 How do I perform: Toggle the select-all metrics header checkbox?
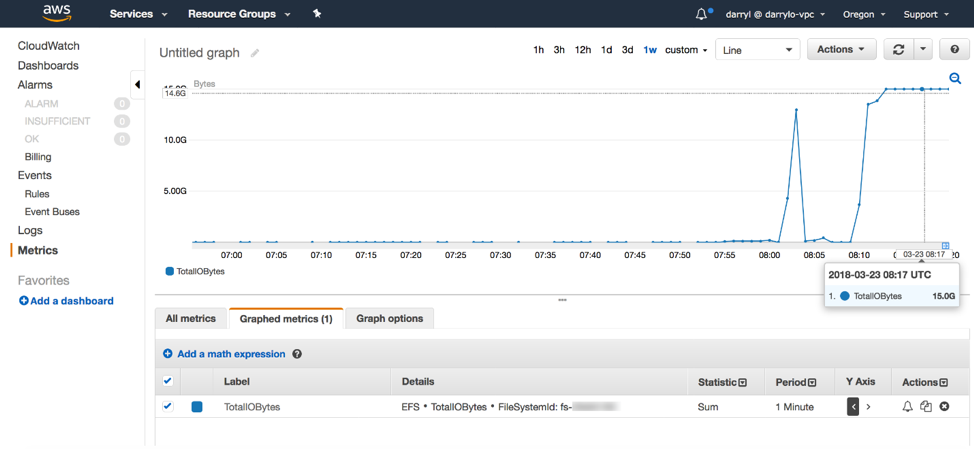click(x=168, y=381)
